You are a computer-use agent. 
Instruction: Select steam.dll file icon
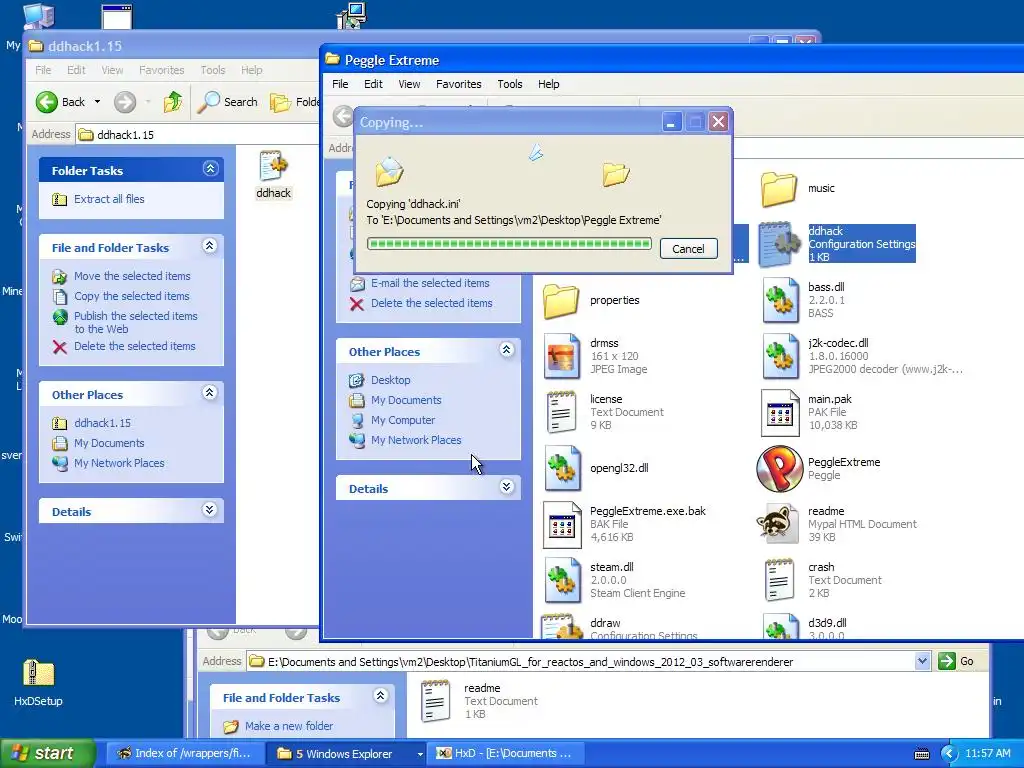(x=562, y=580)
